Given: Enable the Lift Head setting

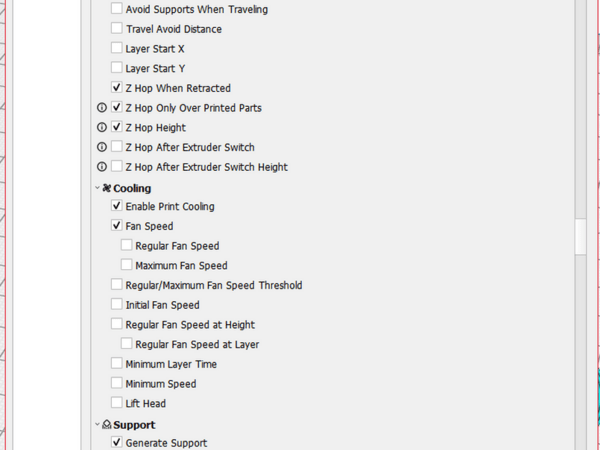Looking at the screenshot, I should [117, 403].
